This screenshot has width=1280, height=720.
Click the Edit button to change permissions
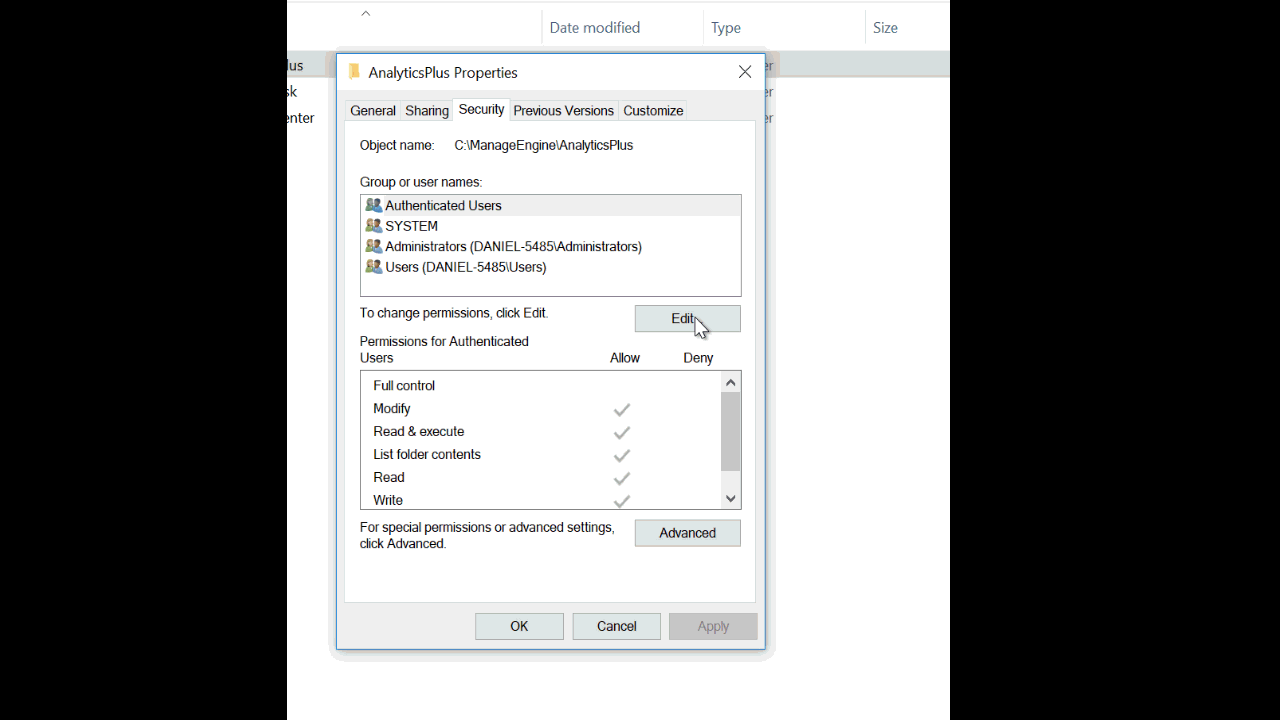[x=688, y=319]
